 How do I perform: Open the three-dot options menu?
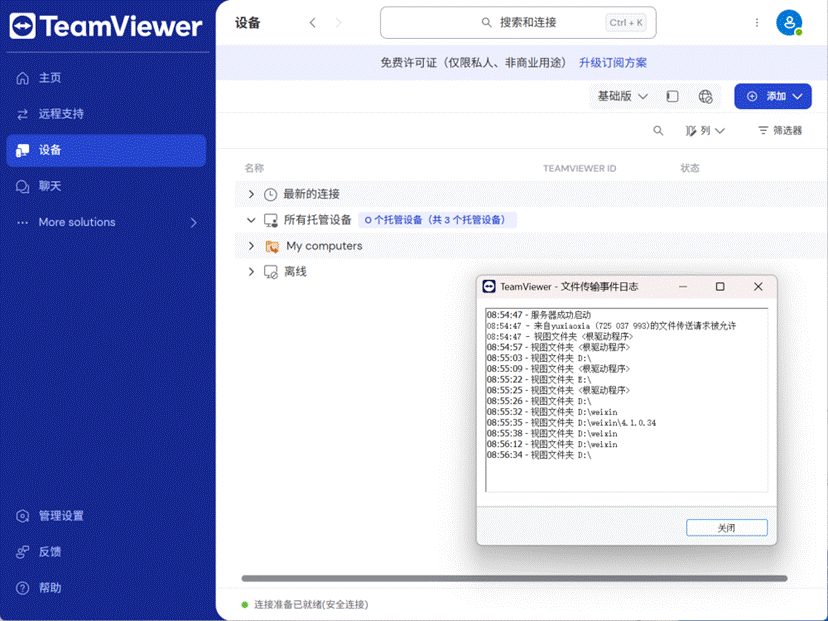tap(757, 23)
